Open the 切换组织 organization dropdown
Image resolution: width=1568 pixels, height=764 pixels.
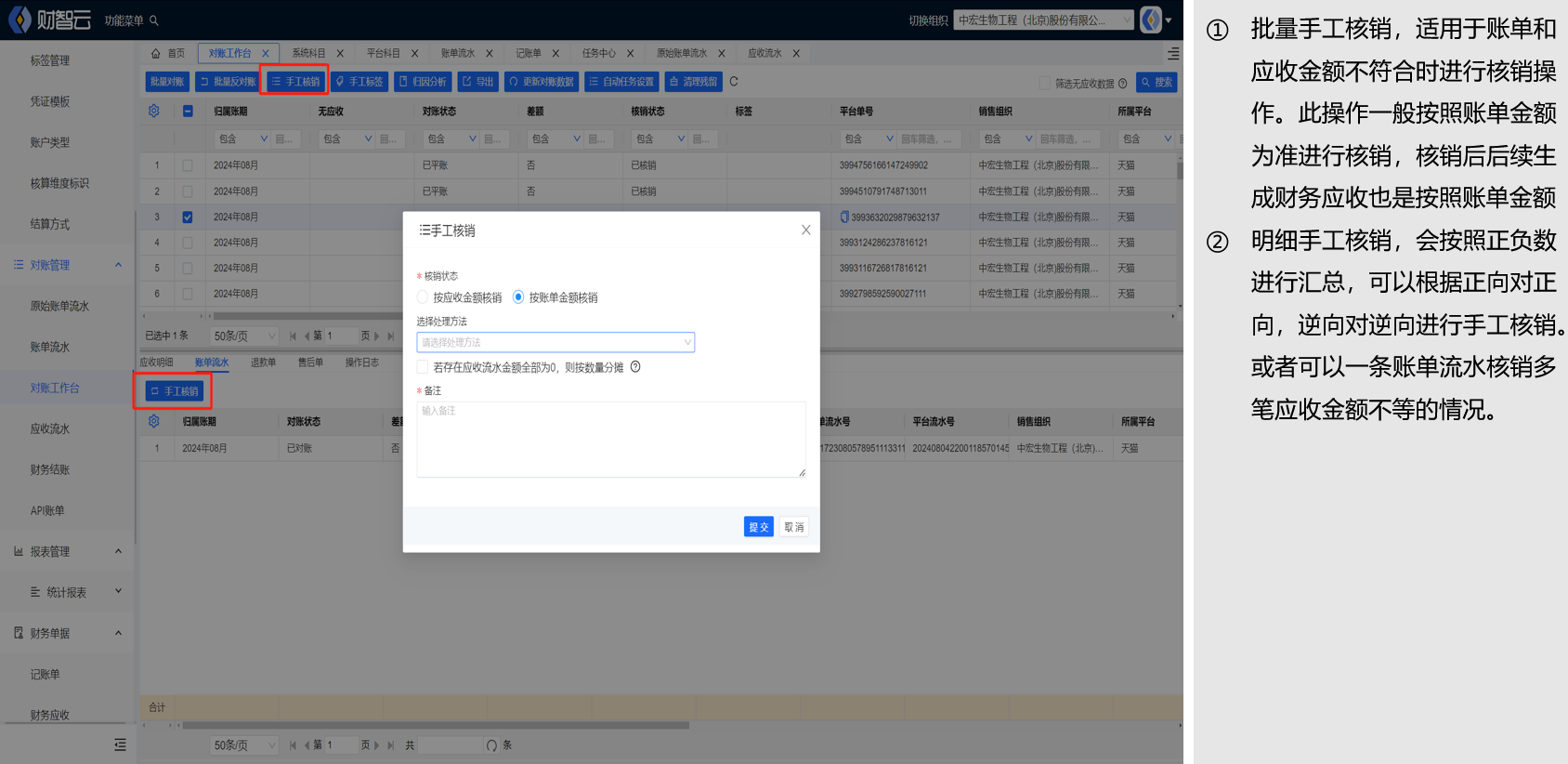[1043, 20]
